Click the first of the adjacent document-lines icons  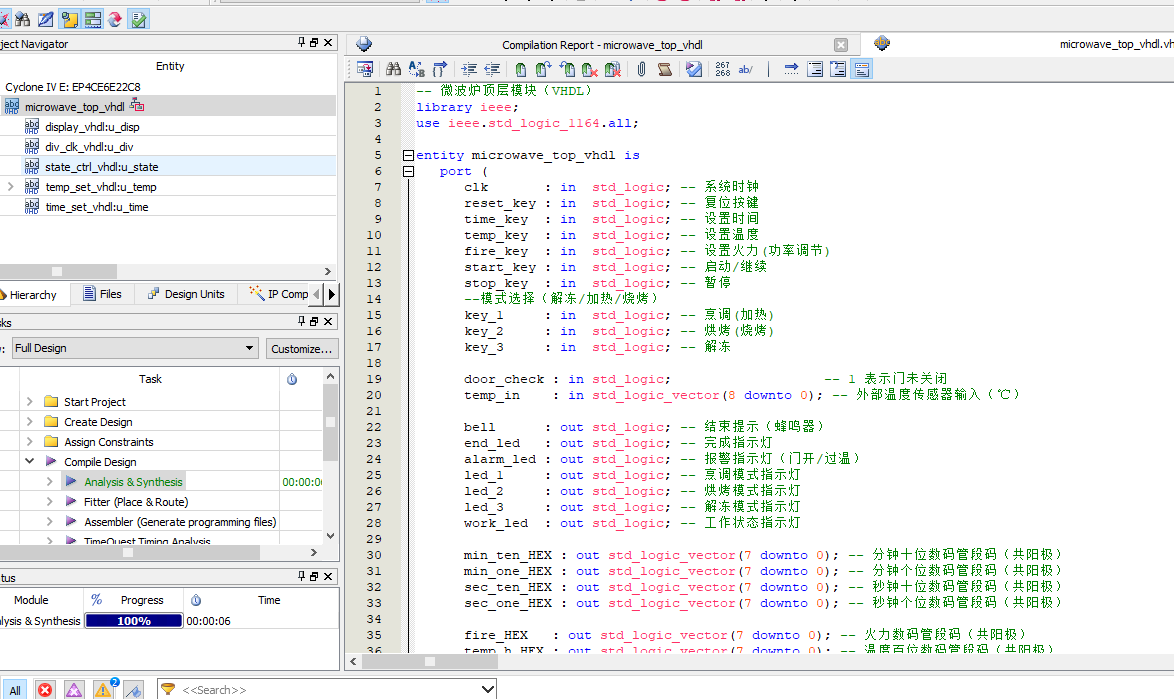point(815,70)
